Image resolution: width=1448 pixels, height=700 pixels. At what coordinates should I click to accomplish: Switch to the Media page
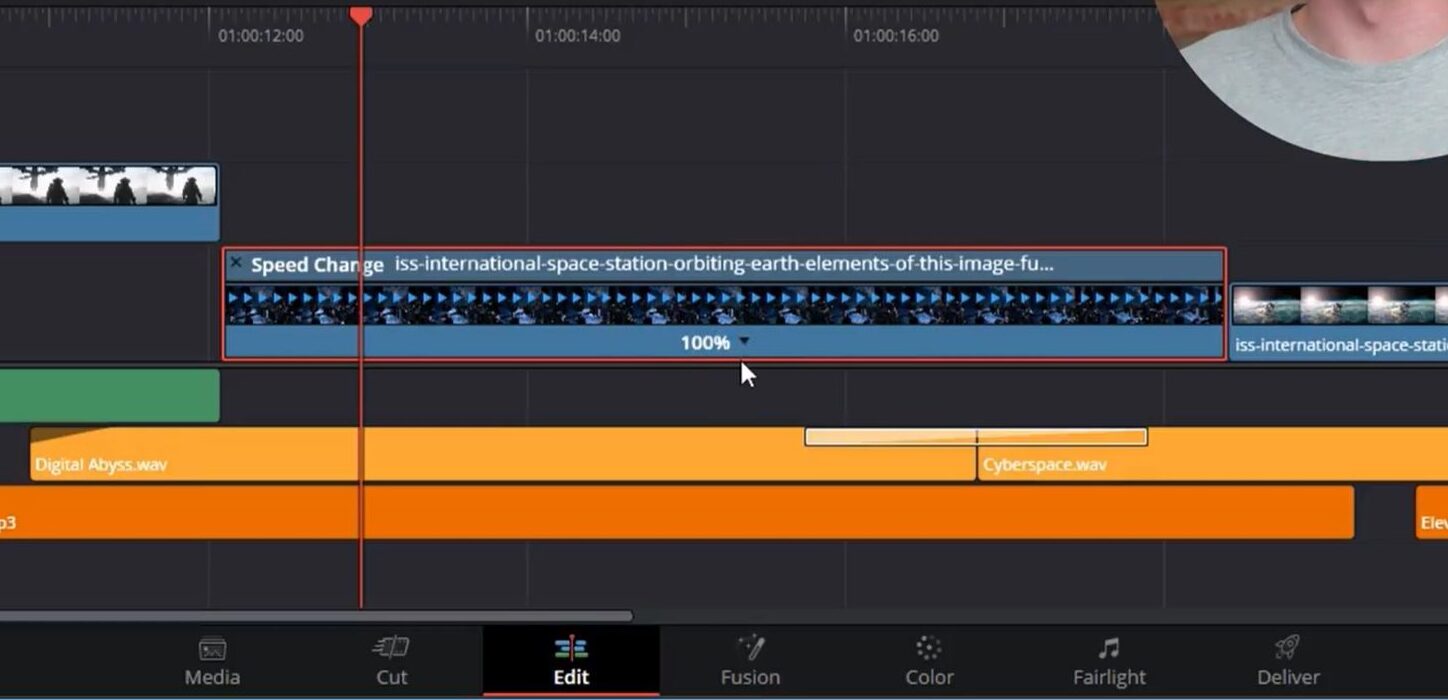[211, 660]
